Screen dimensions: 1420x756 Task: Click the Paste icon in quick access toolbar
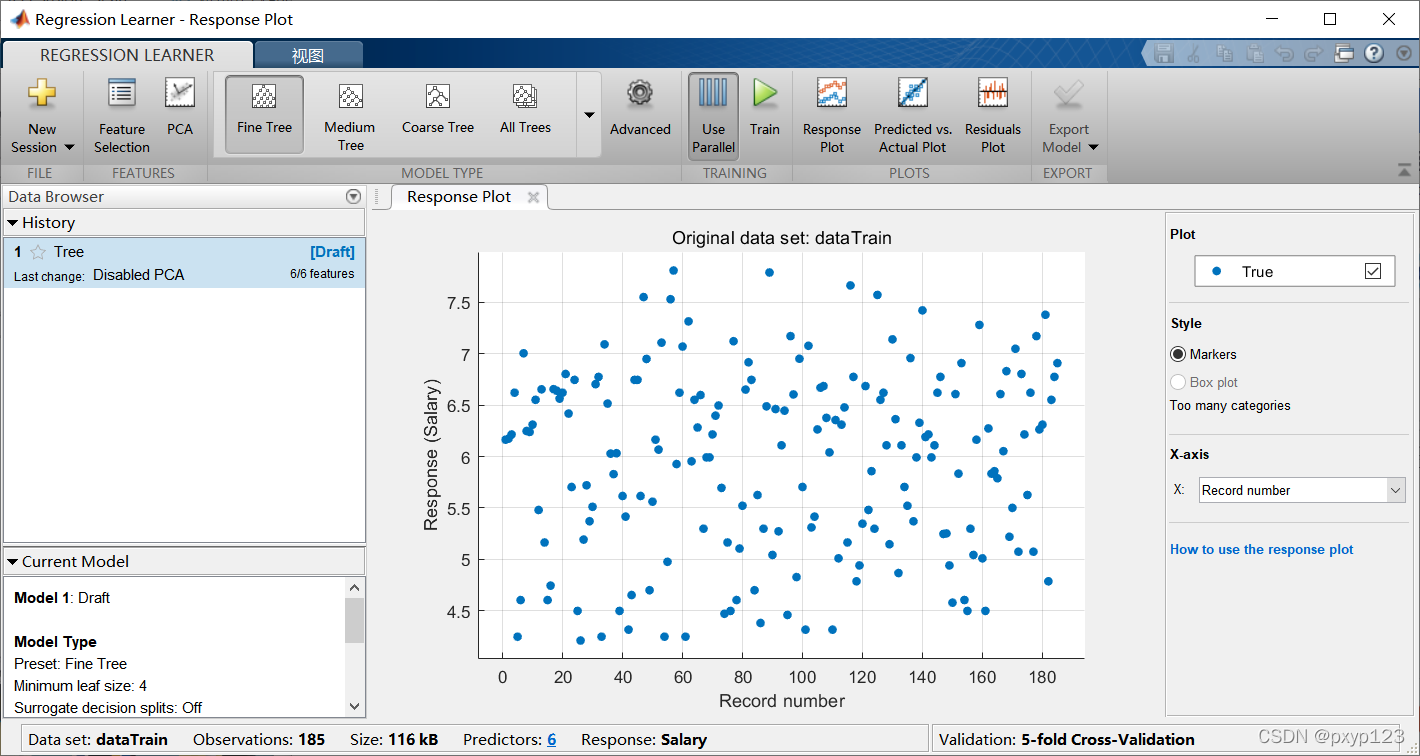click(x=1254, y=54)
